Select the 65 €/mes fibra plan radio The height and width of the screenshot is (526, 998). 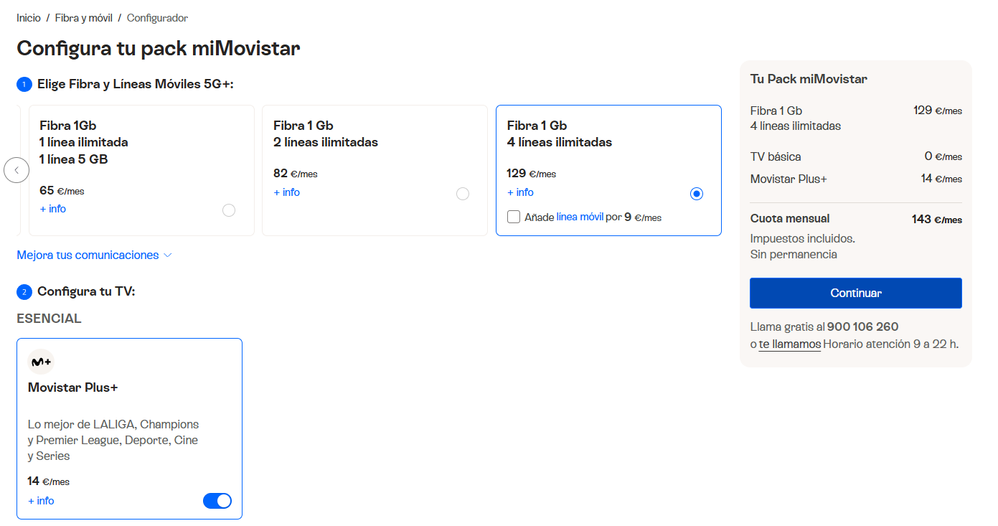(229, 210)
